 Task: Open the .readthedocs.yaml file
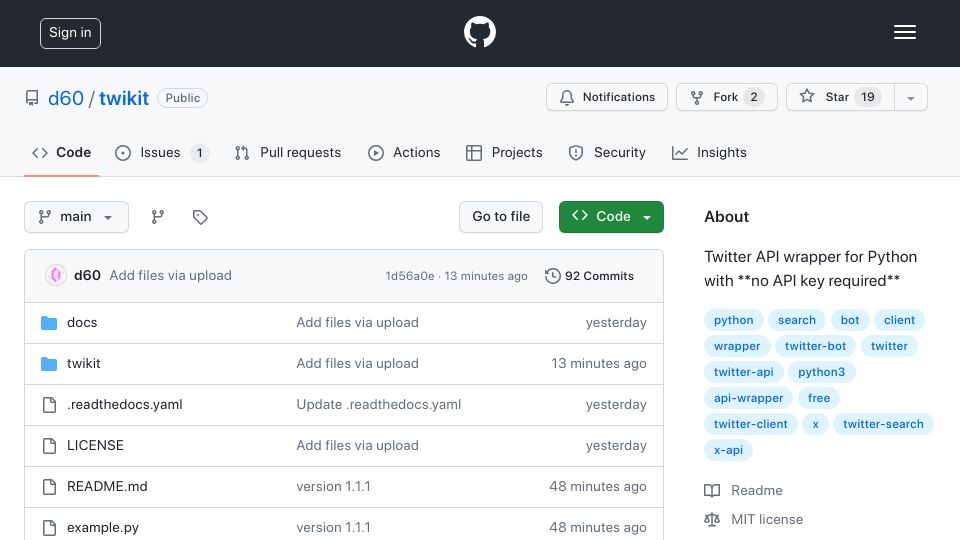click(x=124, y=405)
